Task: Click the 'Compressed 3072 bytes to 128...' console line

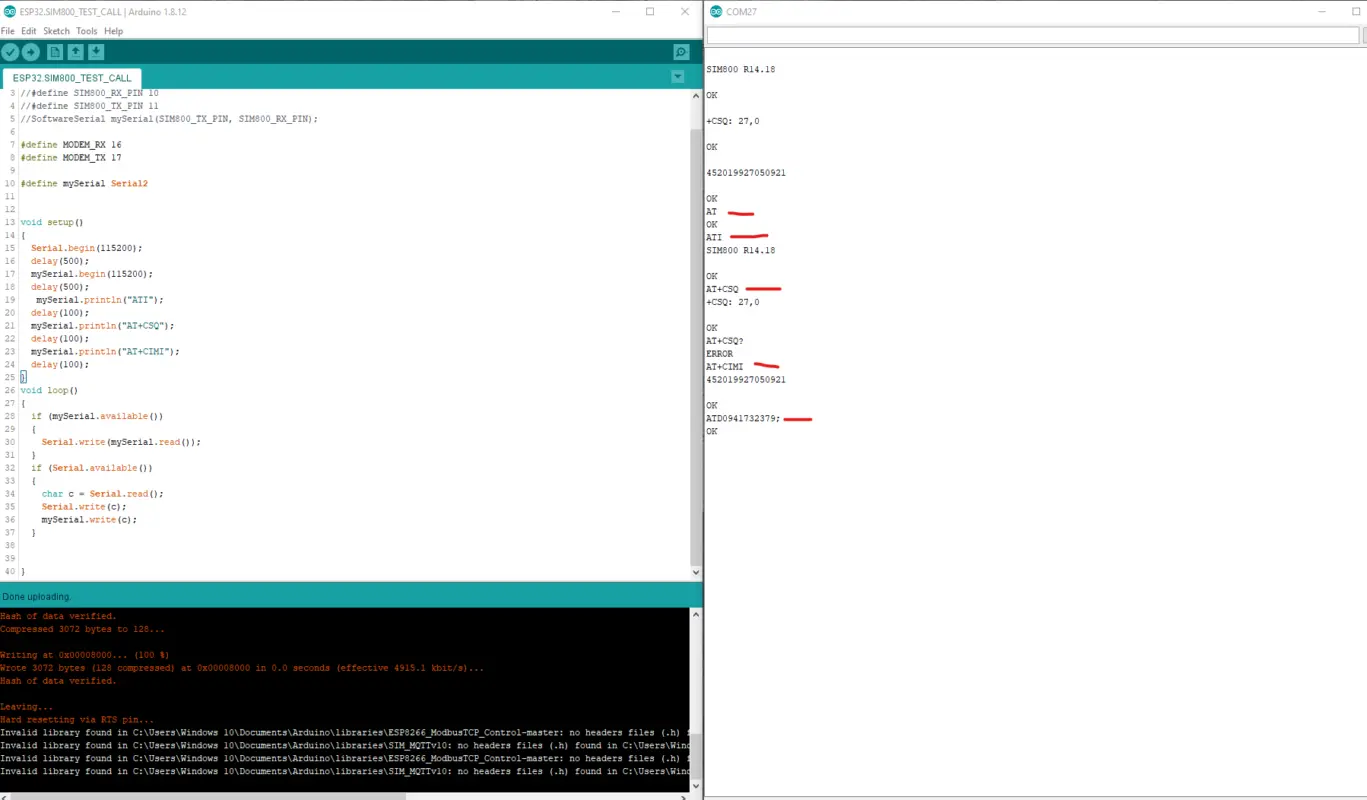Action: 83,629
